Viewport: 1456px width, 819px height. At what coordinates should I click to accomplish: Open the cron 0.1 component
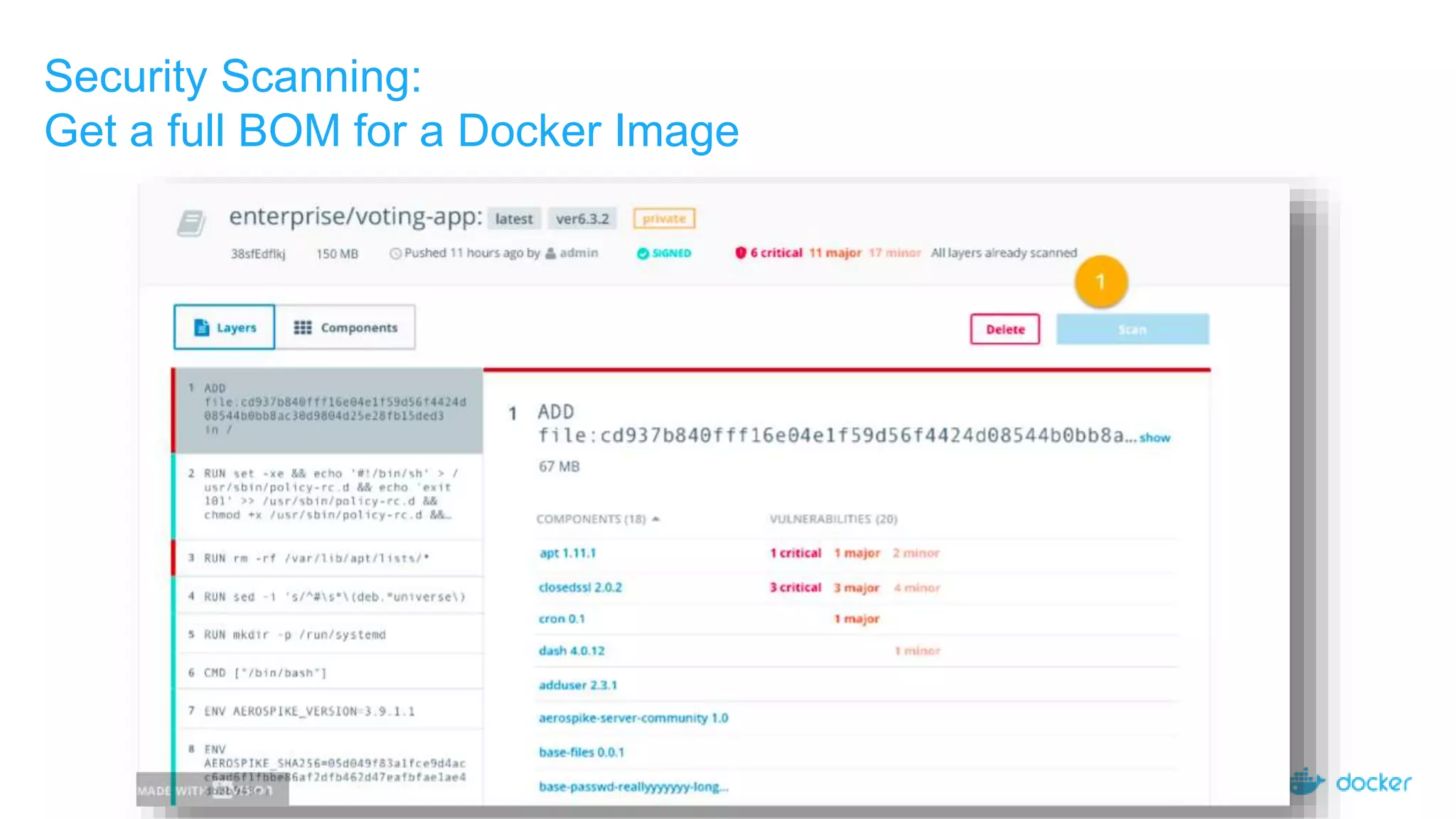point(562,619)
